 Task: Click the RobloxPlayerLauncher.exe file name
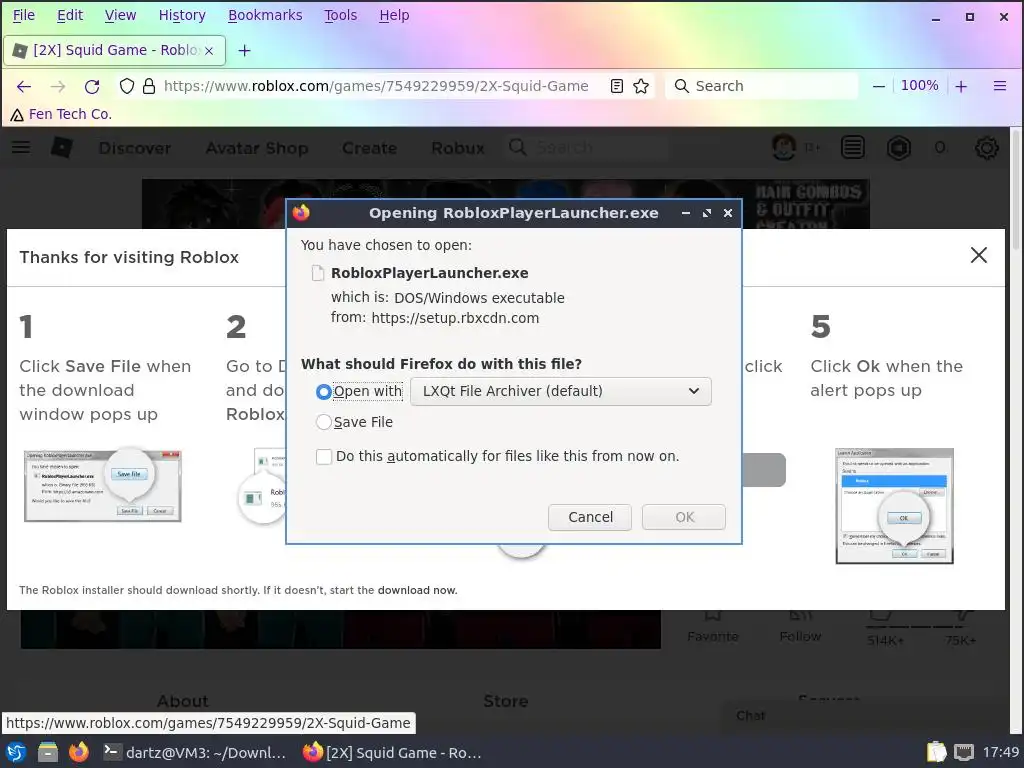[430, 273]
